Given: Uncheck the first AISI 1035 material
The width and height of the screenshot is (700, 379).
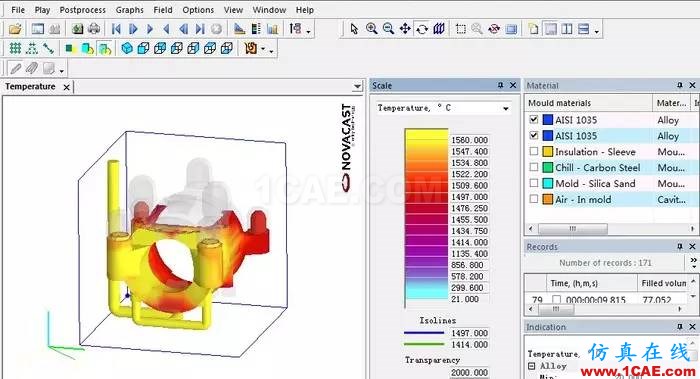Looking at the screenshot, I should coord(534,119).
